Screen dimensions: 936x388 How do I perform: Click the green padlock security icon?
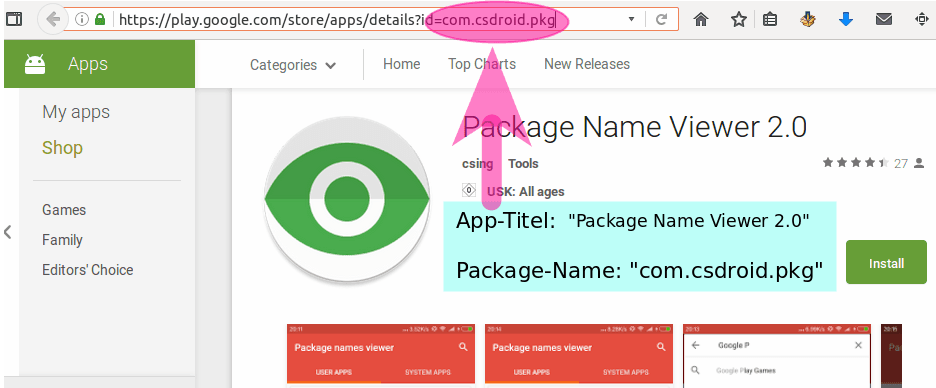point(100,20)
